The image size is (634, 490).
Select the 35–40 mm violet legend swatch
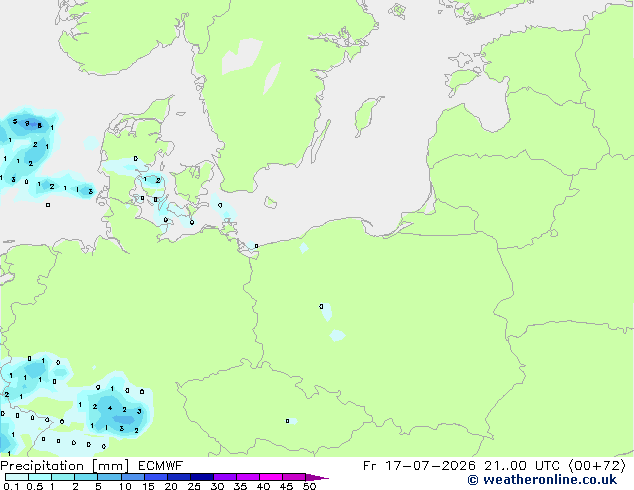248,477
